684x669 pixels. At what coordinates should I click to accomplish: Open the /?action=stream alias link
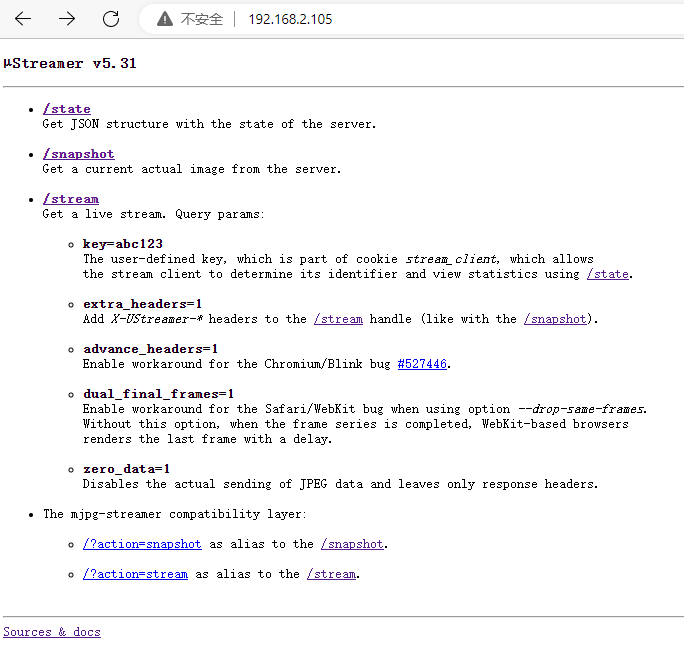[135, 574]
